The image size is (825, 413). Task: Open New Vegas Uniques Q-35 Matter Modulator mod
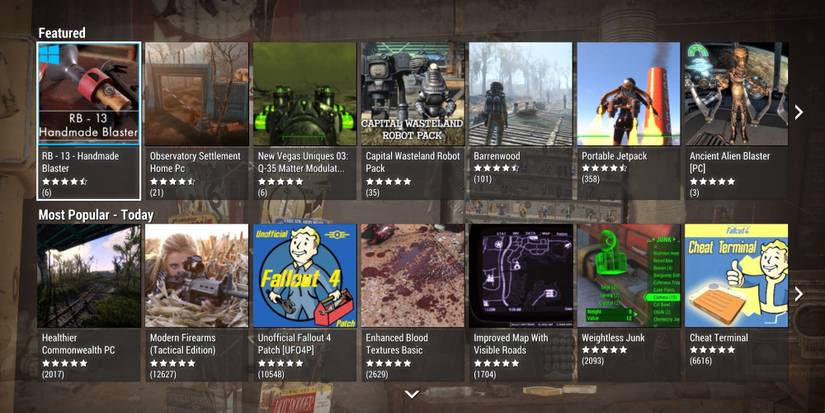click(x=305, y=120)
